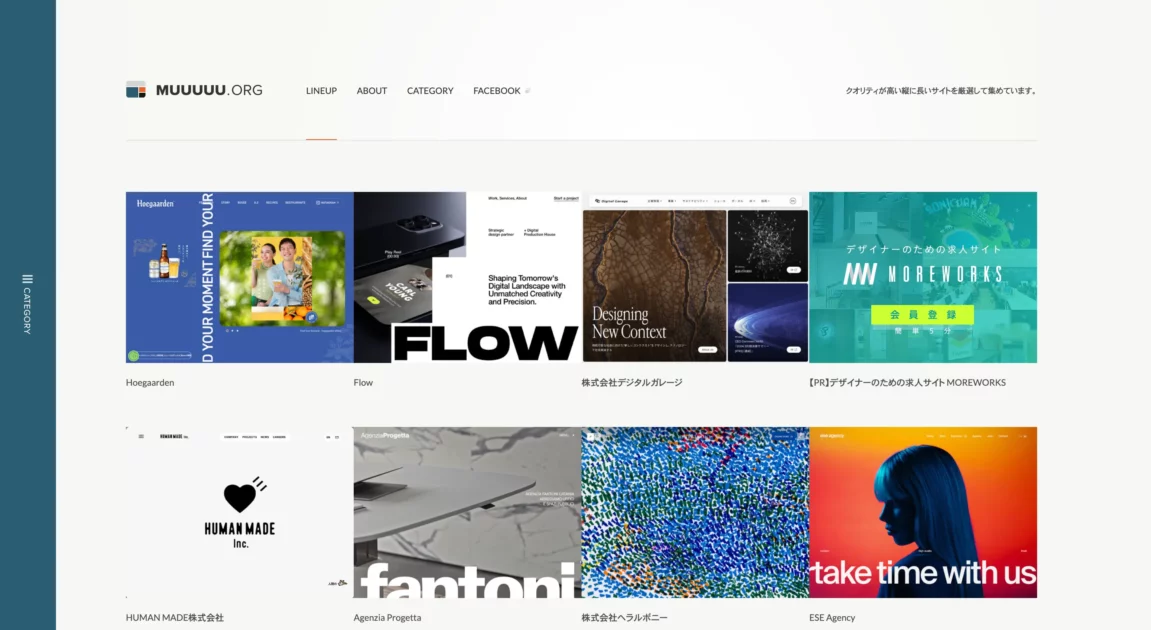Open the take time with us thumbnail
The image size is (1151, 630).
point(923,513)
